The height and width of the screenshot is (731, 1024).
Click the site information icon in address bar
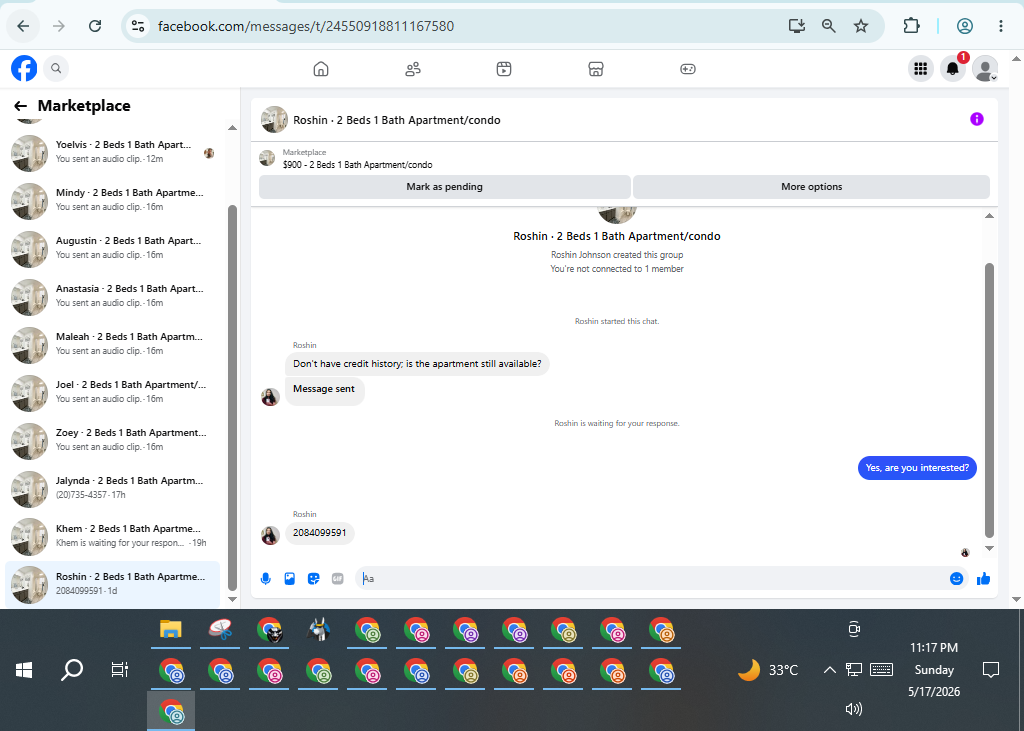tap(138, 26)
